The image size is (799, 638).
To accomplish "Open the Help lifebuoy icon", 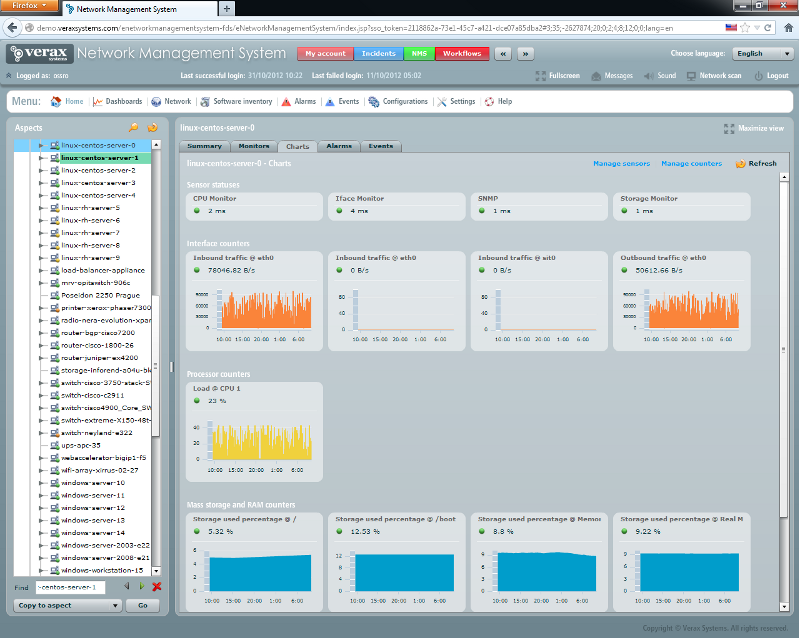I will click(489, 101).
